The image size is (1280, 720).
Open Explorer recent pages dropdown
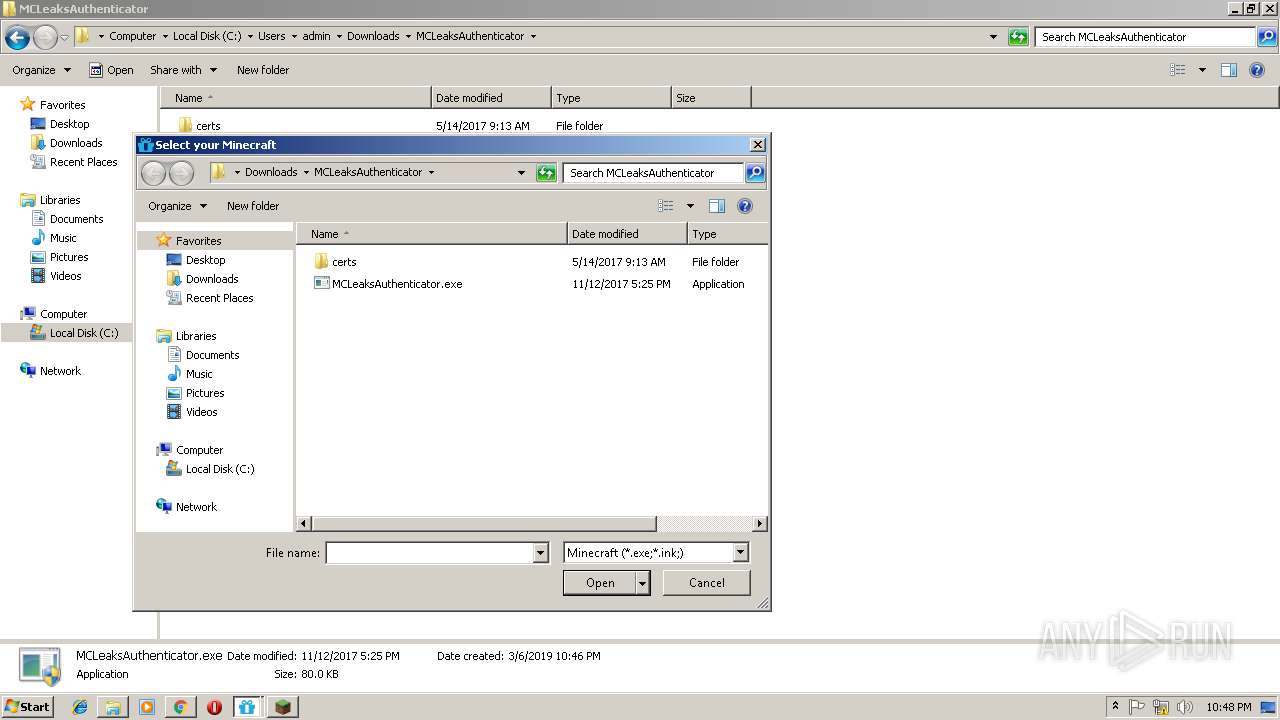[x=64, y=37]
